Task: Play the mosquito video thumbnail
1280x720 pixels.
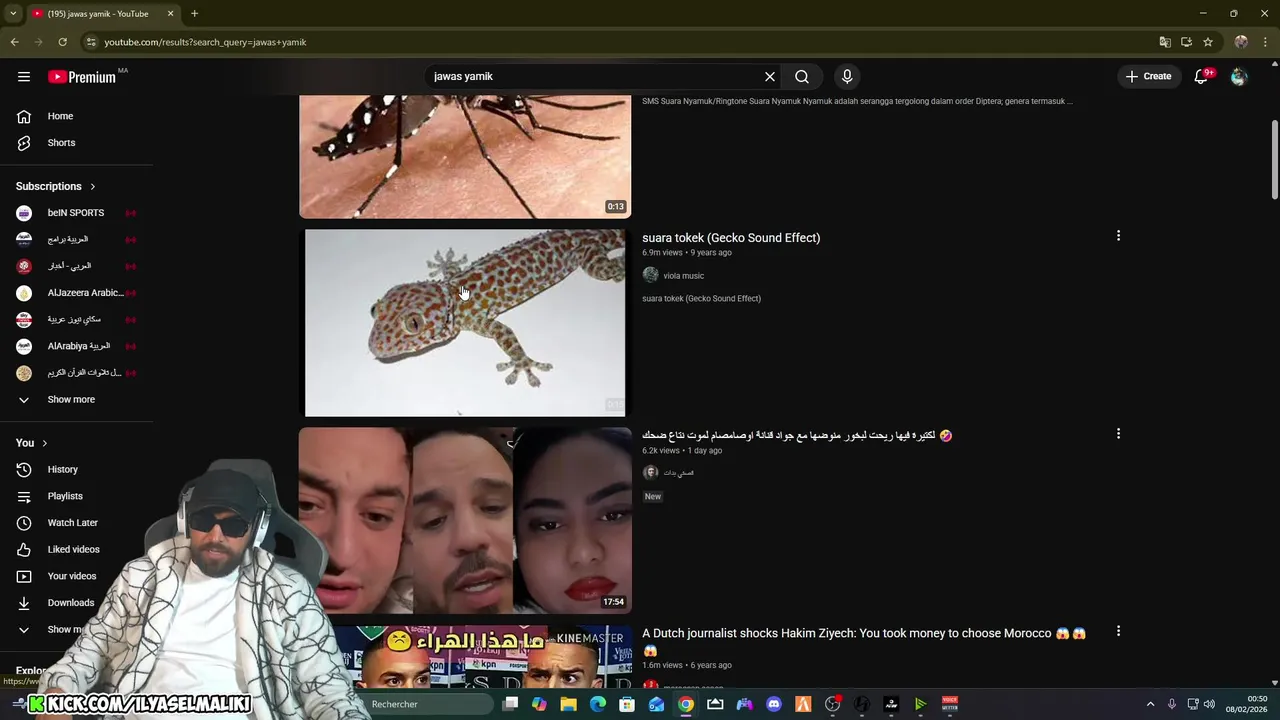Action: pos(465,157)
